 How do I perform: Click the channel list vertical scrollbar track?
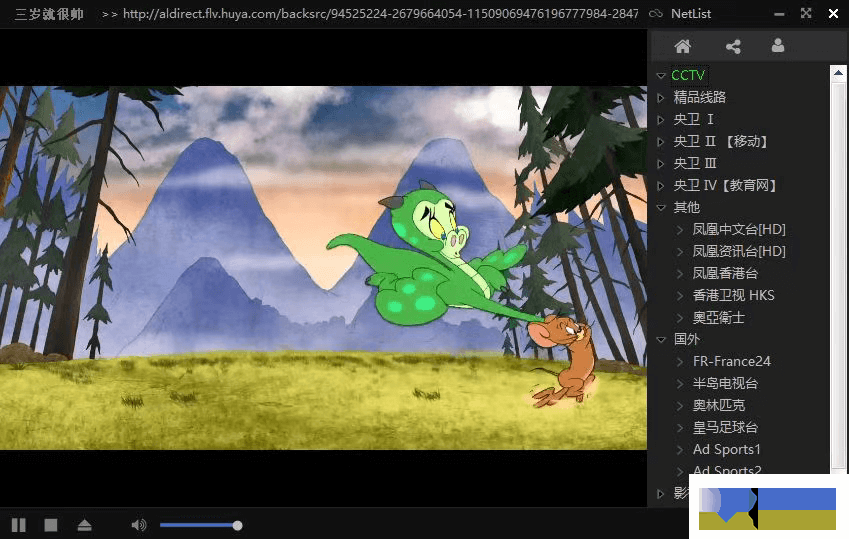click(x=838, y=274)
